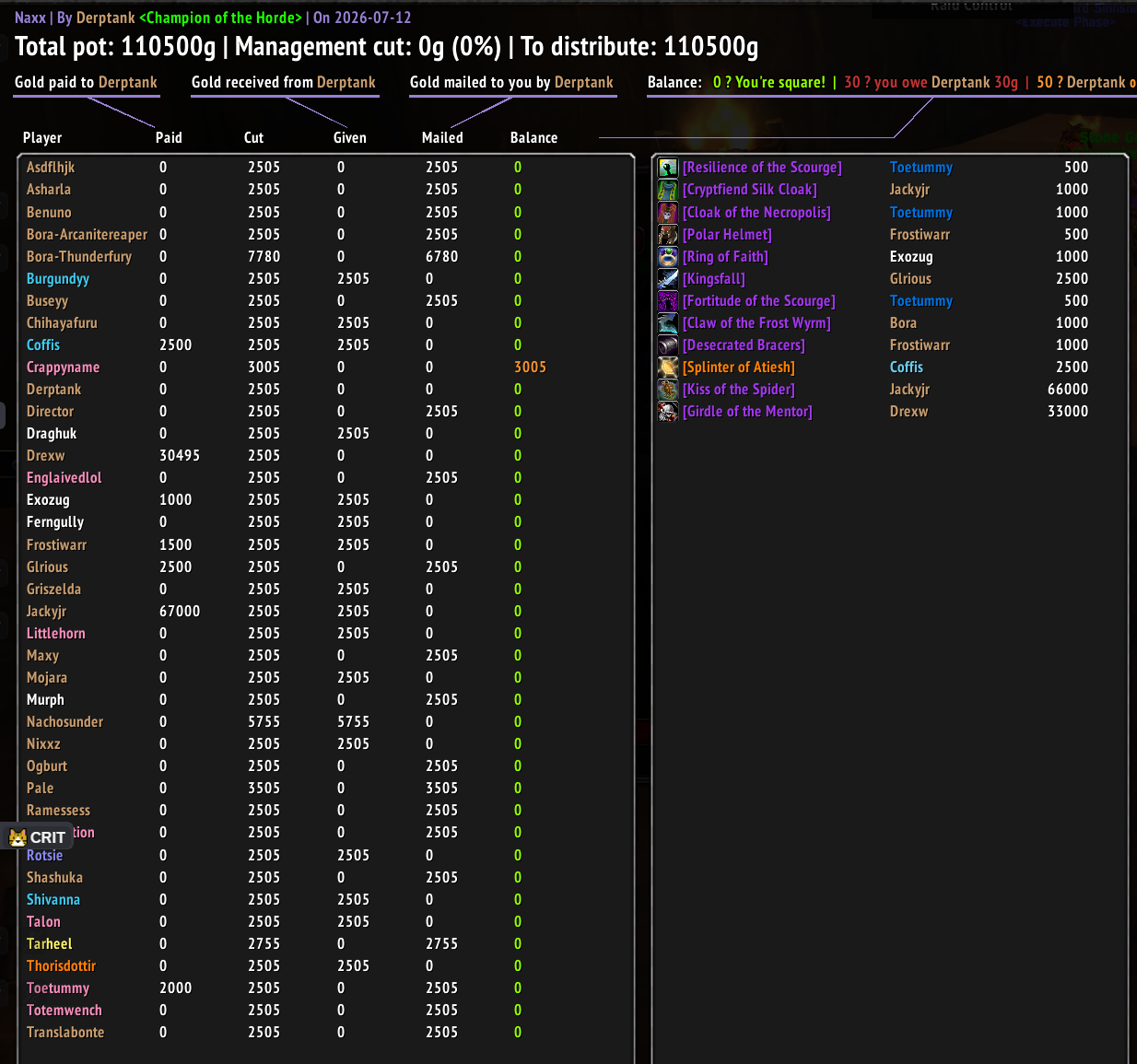Click the Kiss of the Spider icon

pos(668,389)
